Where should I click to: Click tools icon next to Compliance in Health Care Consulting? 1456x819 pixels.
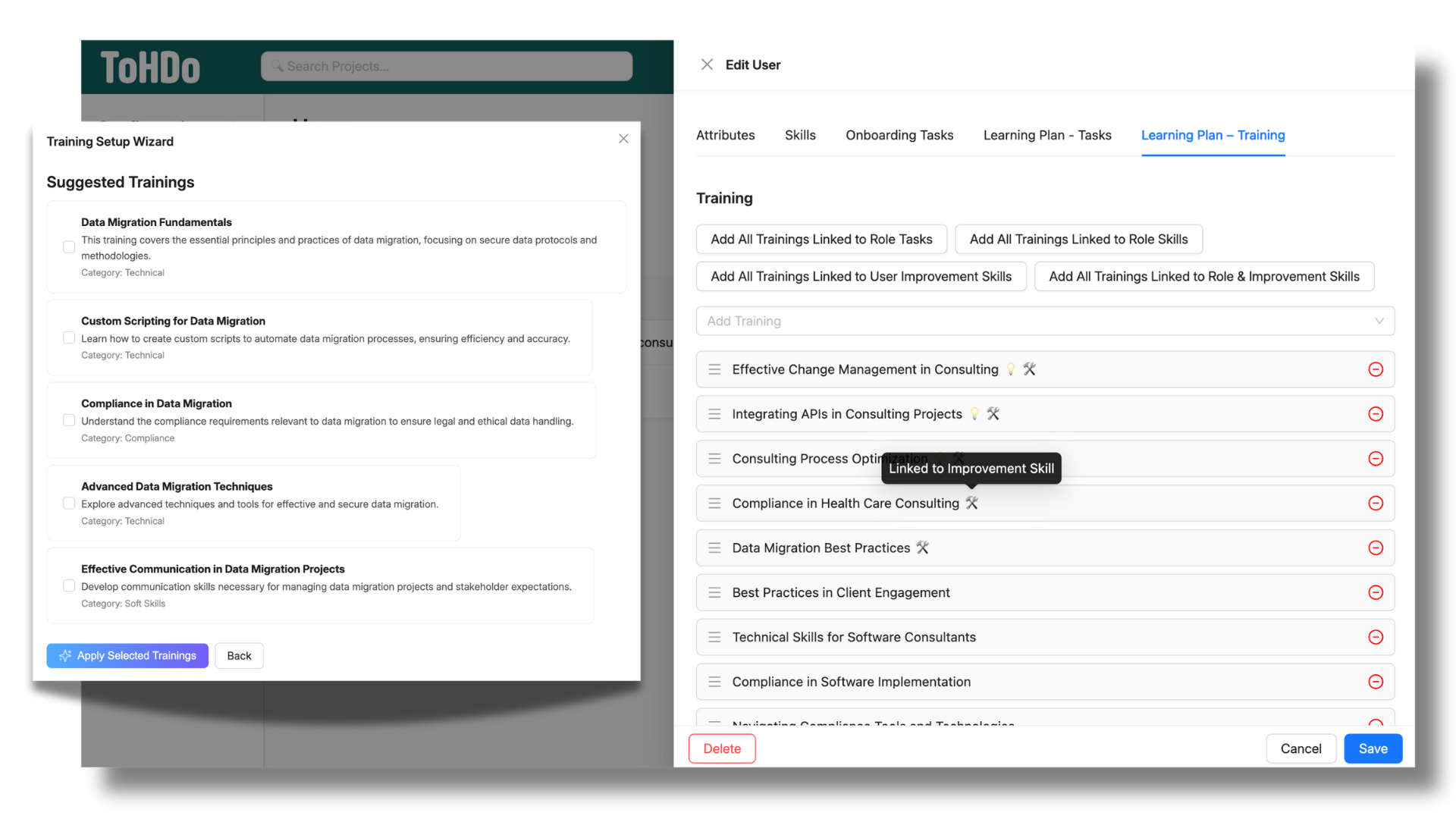click(x=971, y=503)
